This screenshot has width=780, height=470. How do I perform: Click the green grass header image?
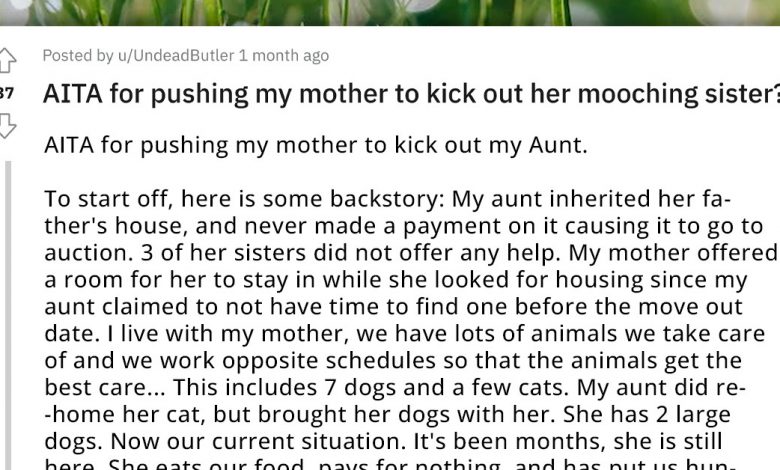click(390, 12)
